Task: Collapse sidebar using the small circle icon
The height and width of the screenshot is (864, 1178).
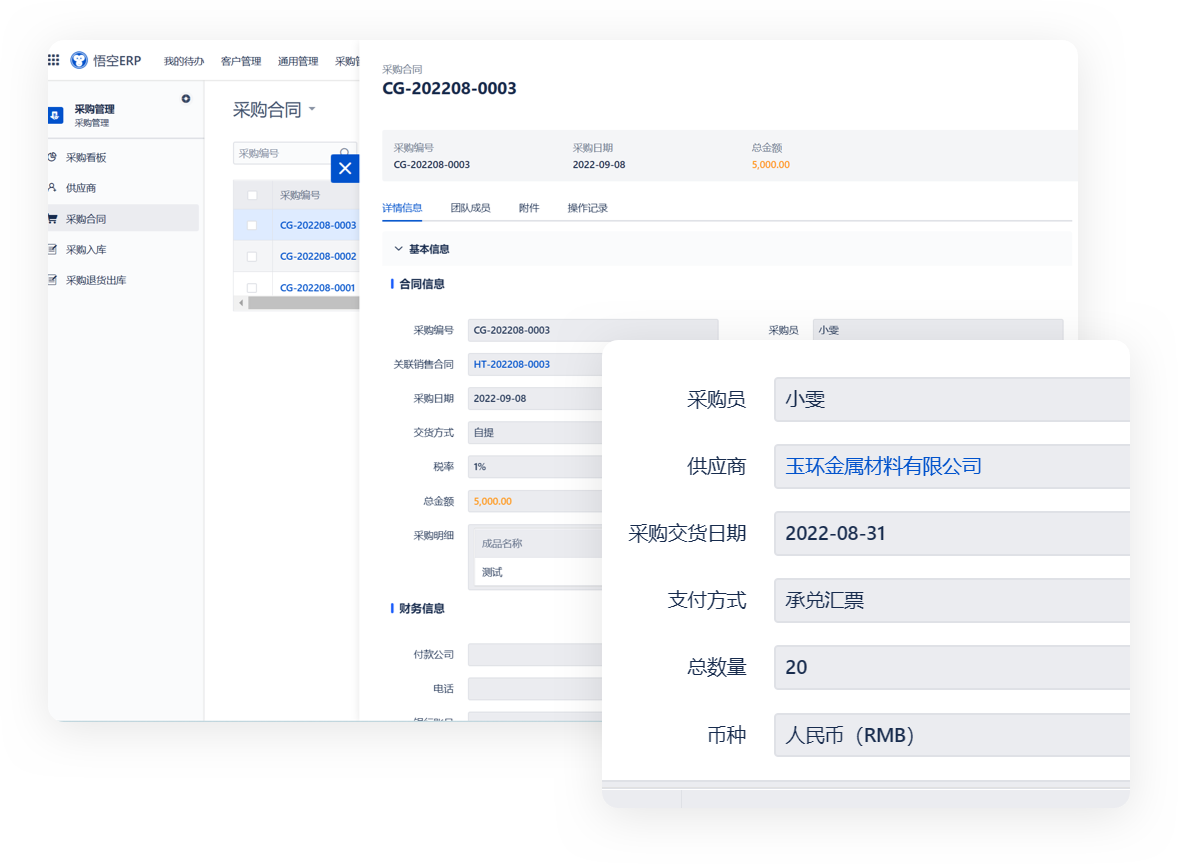Action: click(186, 98)
